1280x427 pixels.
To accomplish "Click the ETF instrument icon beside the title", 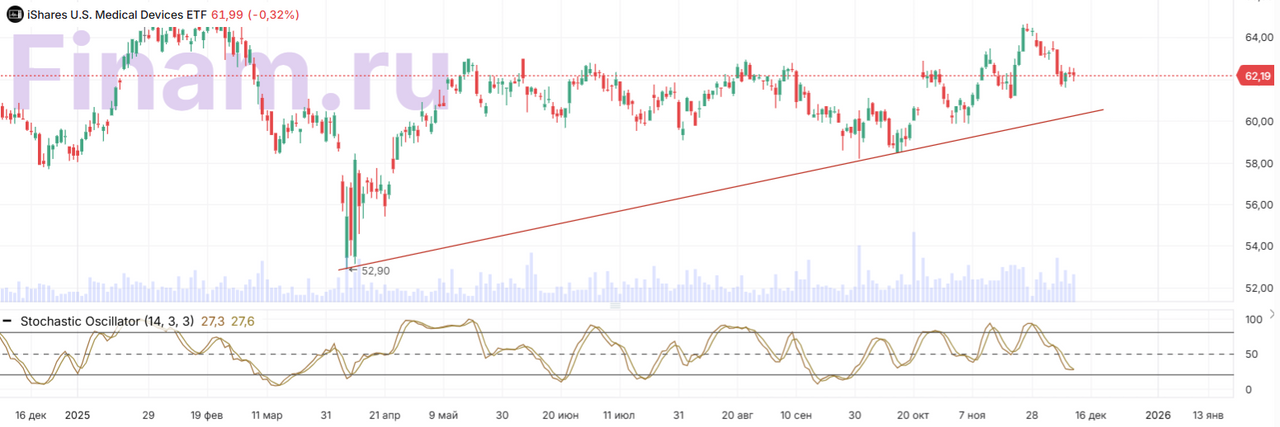I will pyautogui.click(x=13, y=15).
